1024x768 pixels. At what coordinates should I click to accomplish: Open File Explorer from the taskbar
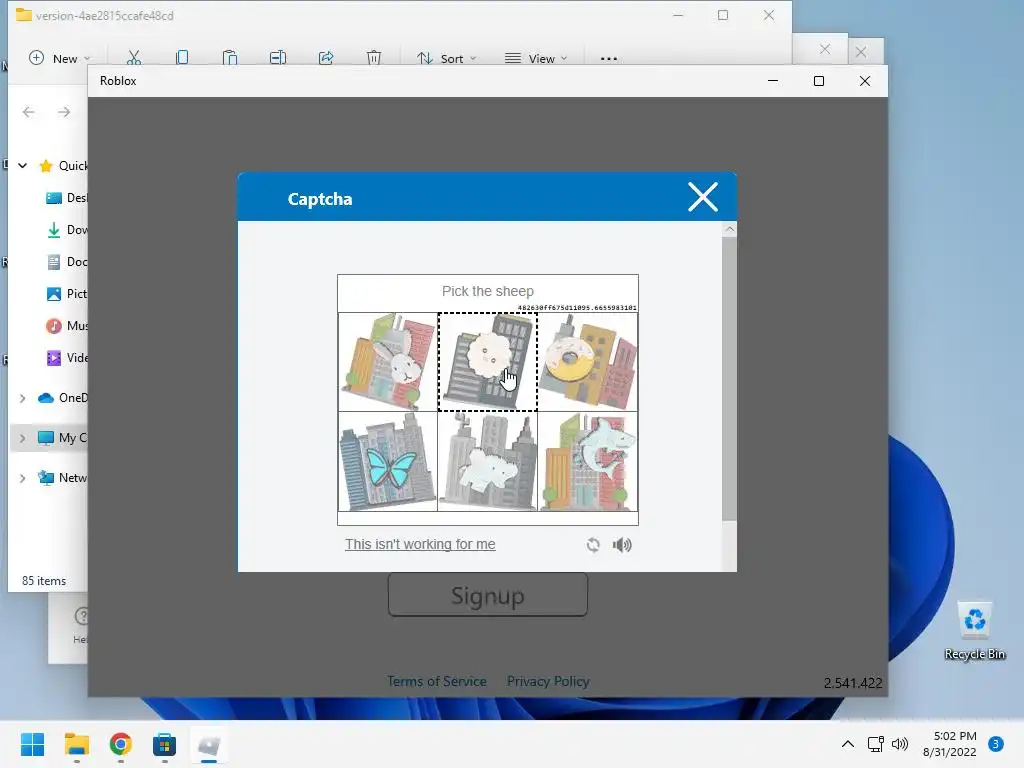76,744
